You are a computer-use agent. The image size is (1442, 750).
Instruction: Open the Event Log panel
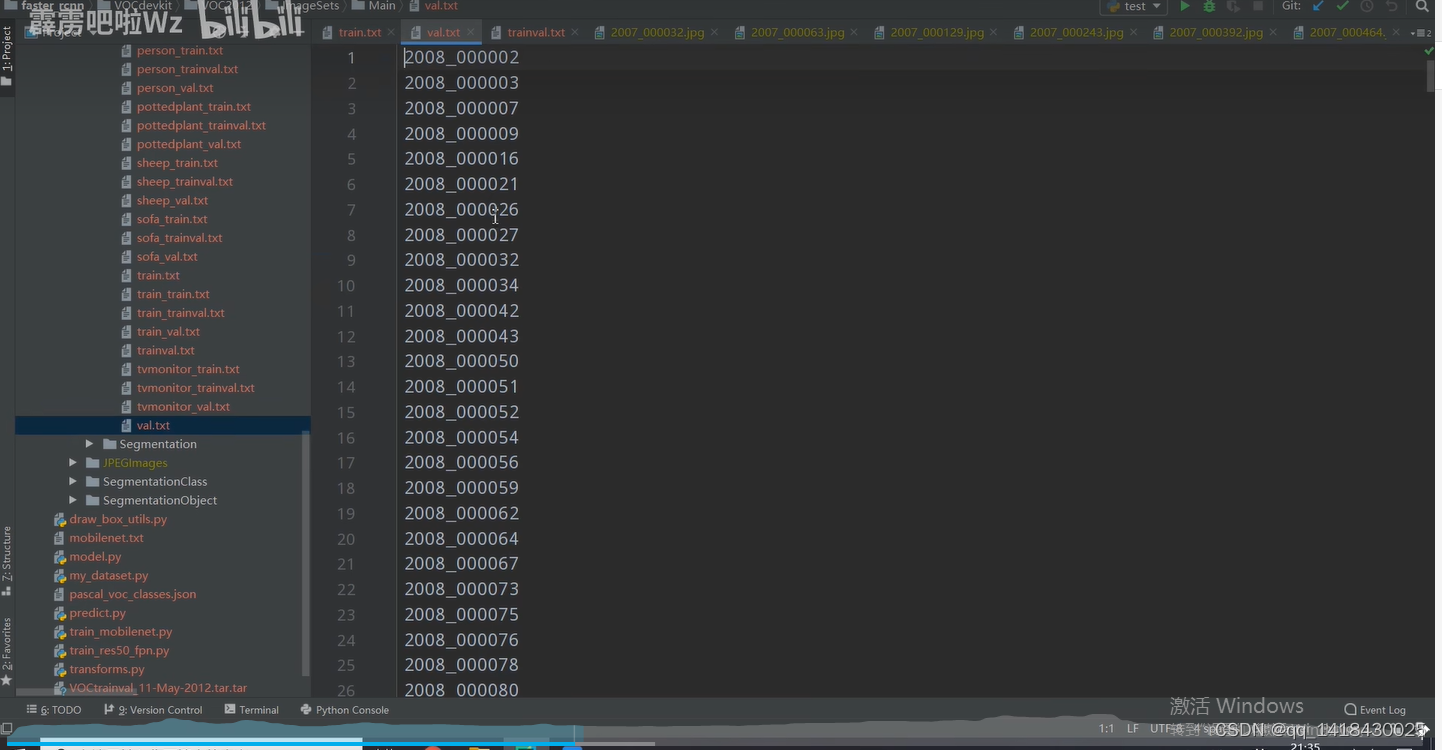click(1375, 710)
